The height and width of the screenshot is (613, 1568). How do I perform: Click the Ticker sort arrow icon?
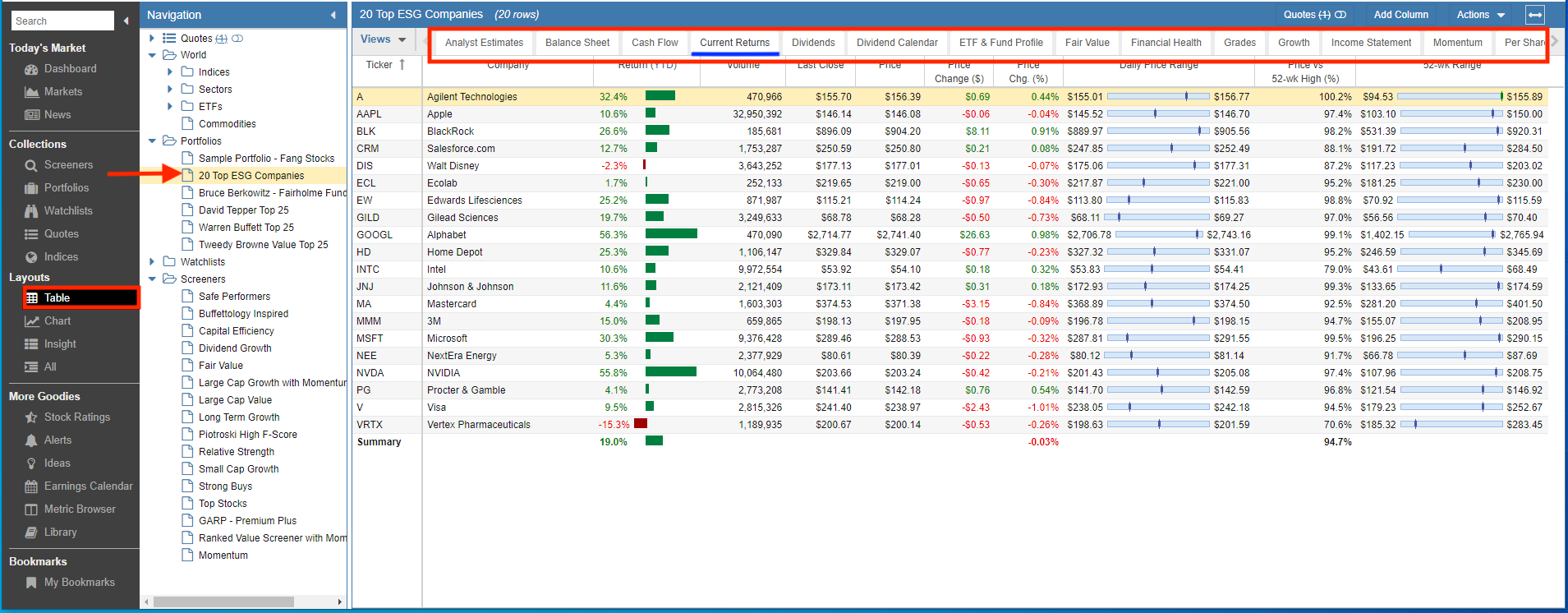[402, 65]
